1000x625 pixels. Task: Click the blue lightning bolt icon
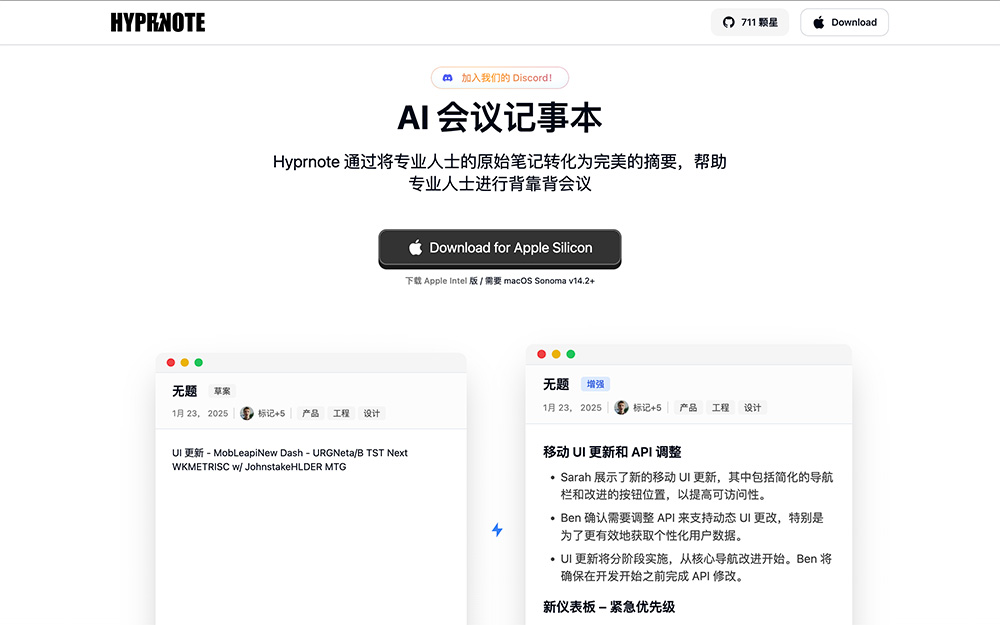(497, 529)
